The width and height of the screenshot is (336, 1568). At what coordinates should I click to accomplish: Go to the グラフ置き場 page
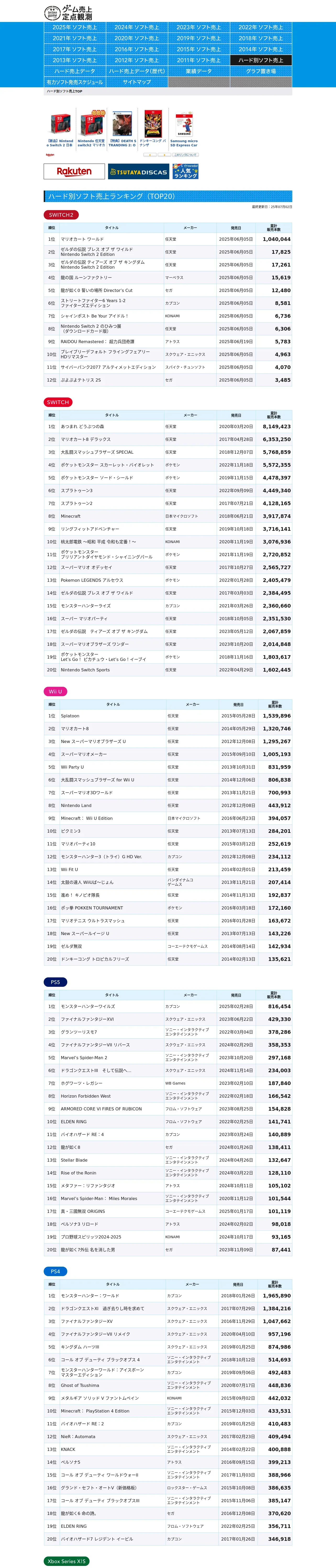(261, 71)
